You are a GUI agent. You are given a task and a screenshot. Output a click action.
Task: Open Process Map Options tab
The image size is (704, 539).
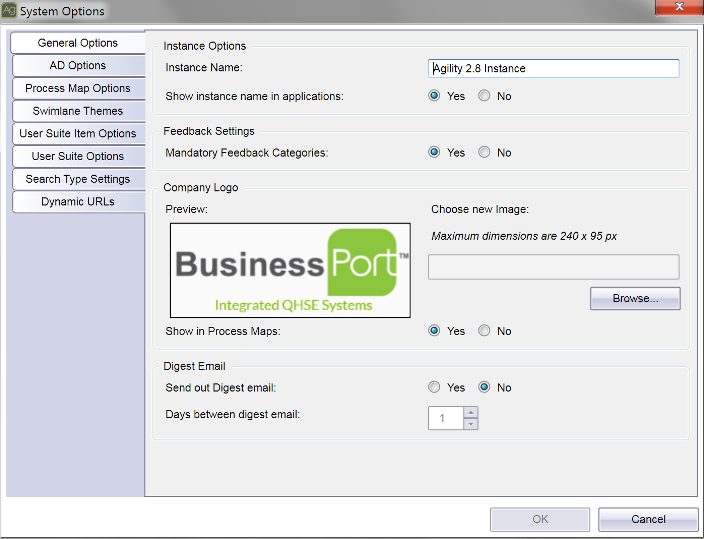(x=78, y=88)
